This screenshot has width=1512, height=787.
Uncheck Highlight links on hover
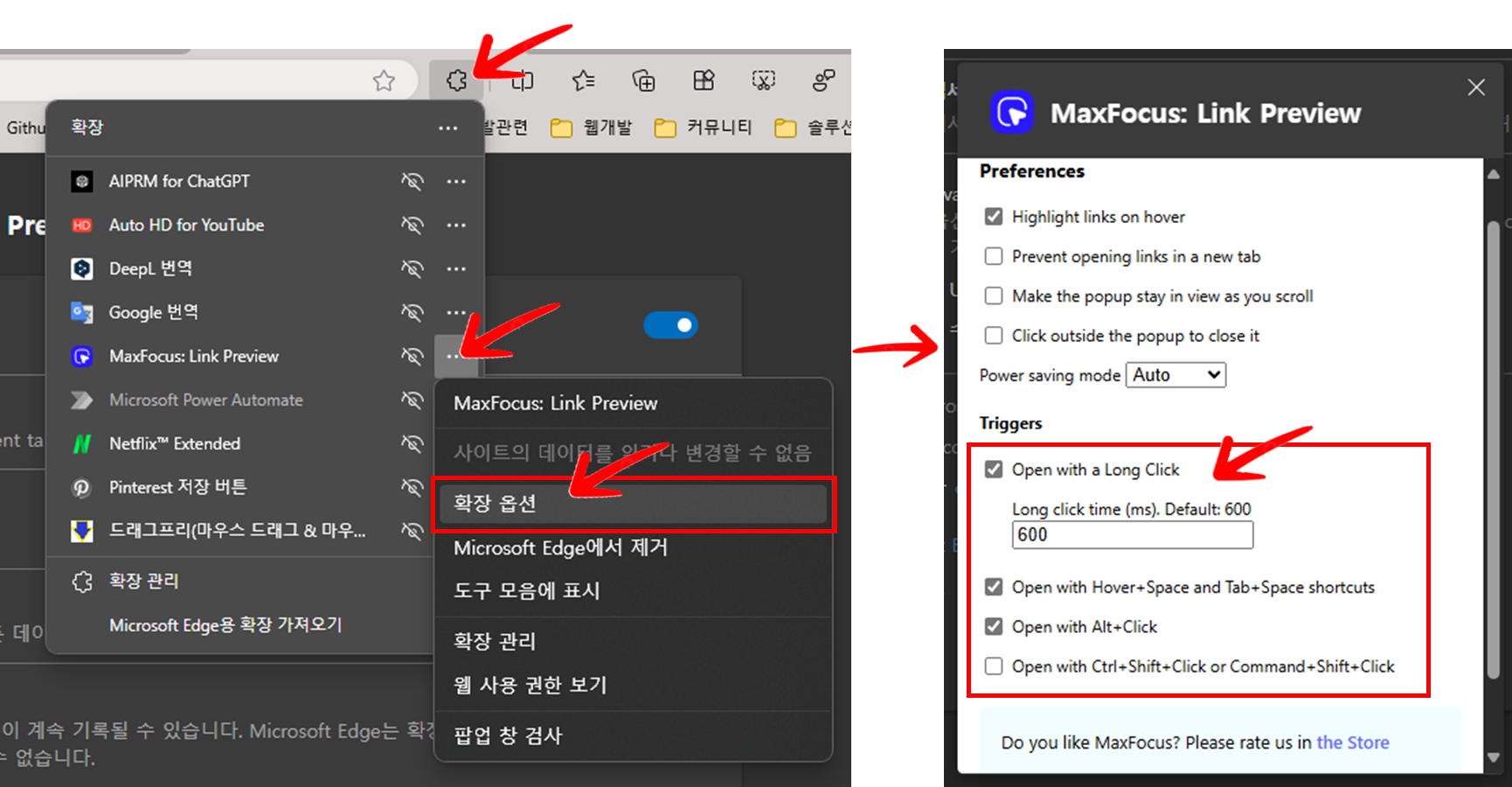tap(994, 216)
